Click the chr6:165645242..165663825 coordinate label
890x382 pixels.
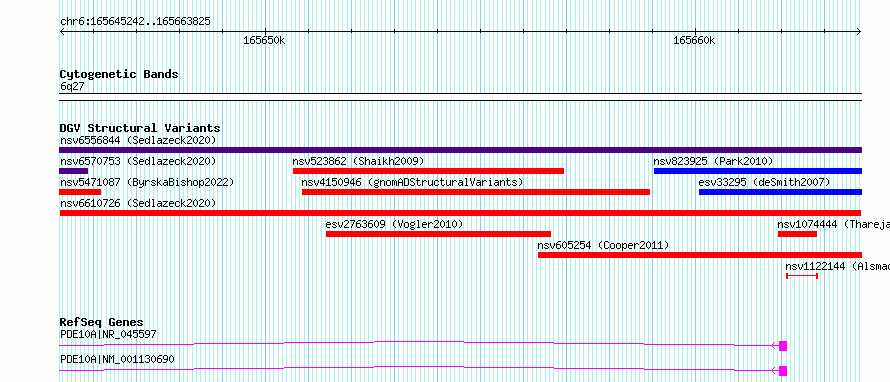pyautogui.click(x=135, y=22)
